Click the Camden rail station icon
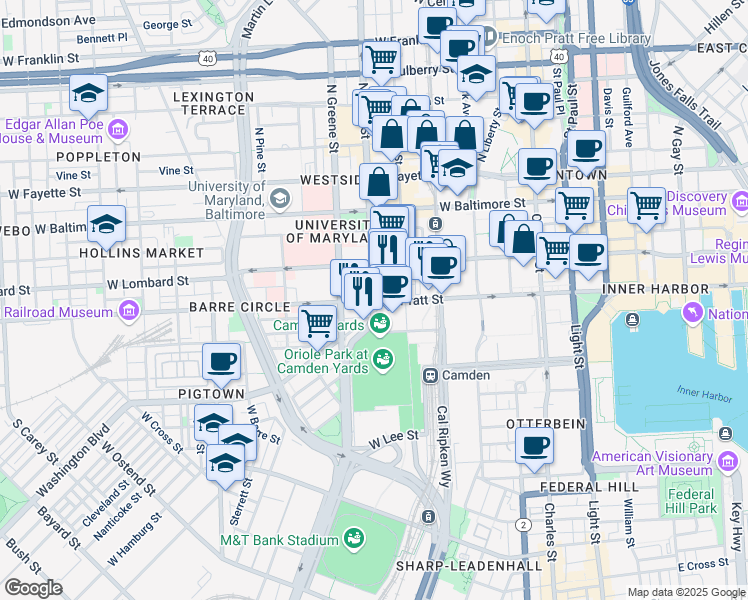The image size is (748, 600). 430,375
